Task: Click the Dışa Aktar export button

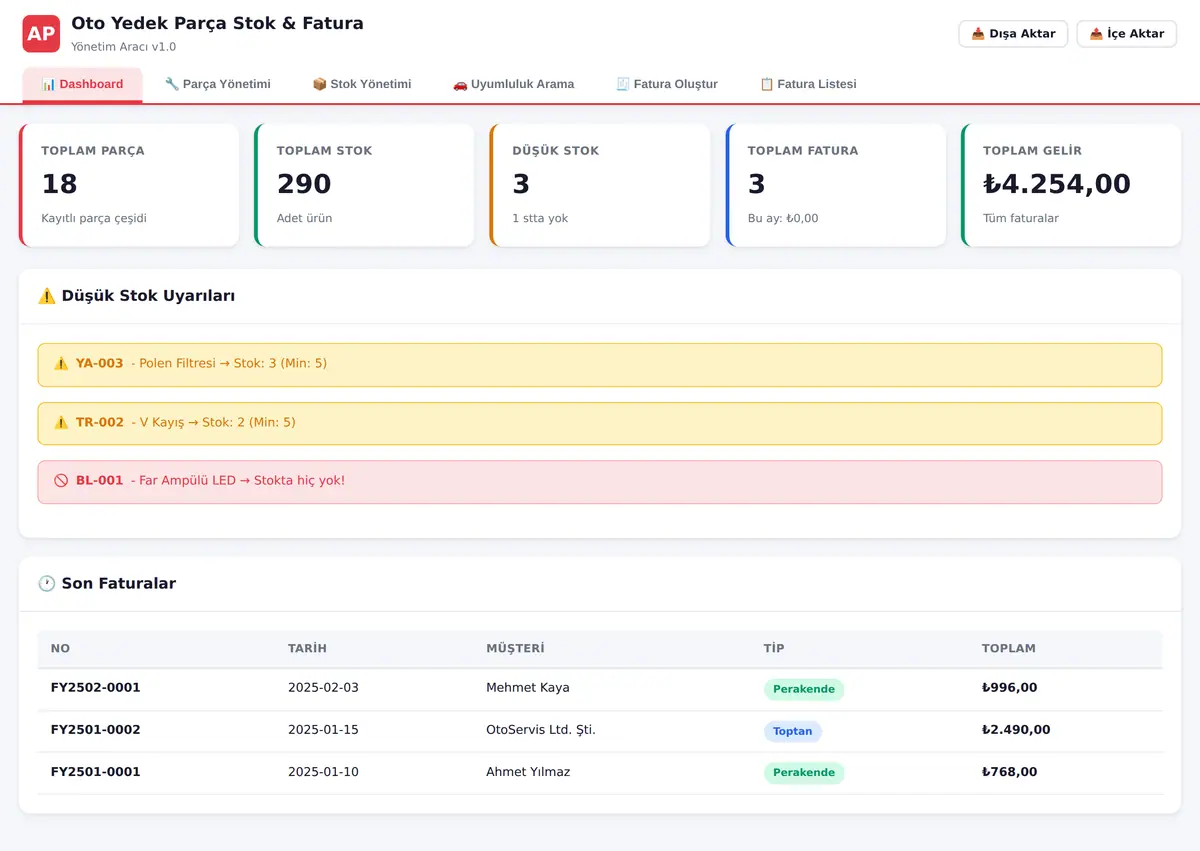Action: 1013,34
